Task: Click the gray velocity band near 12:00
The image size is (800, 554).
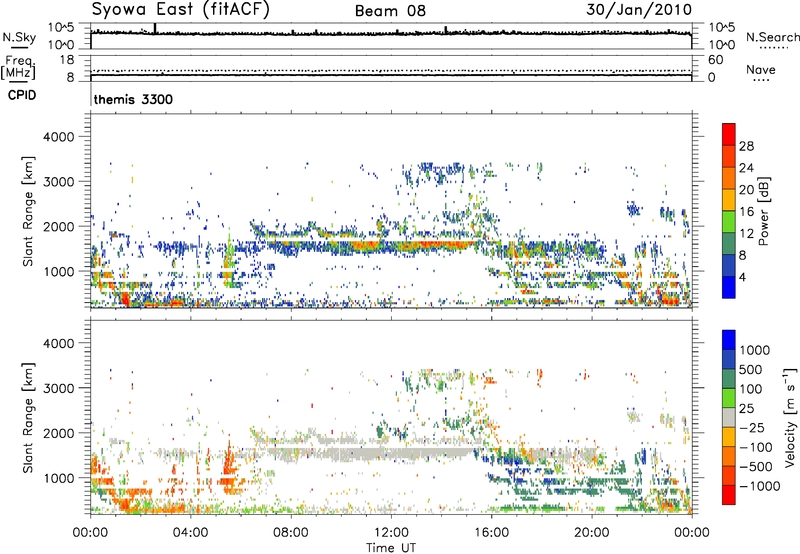Action: (x=378, y=452)
